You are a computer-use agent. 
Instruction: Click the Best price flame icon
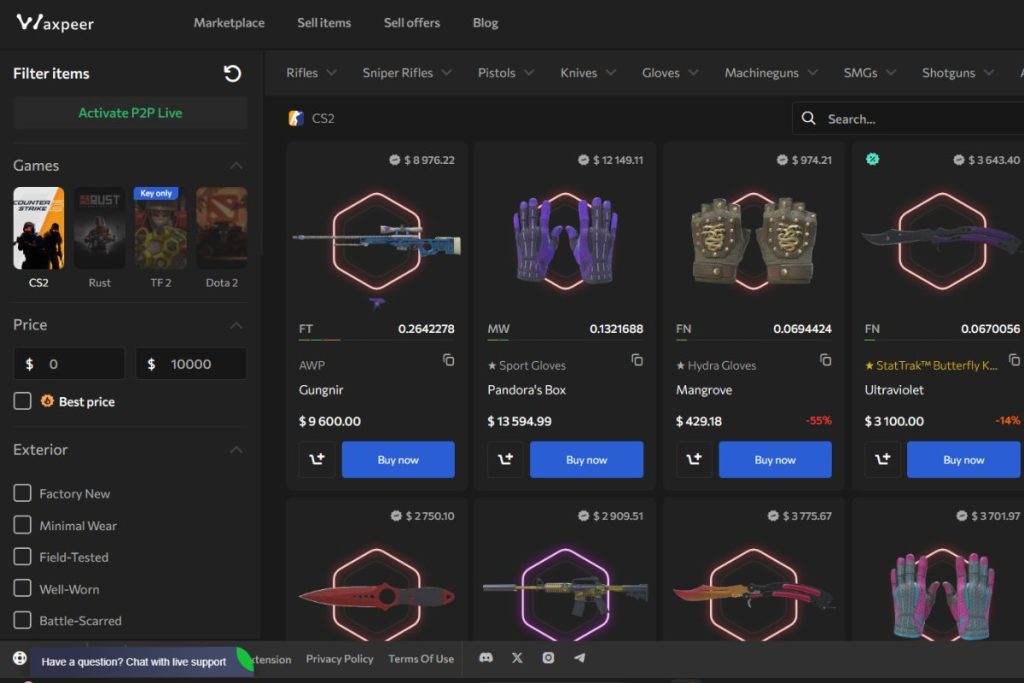[47, 401]
